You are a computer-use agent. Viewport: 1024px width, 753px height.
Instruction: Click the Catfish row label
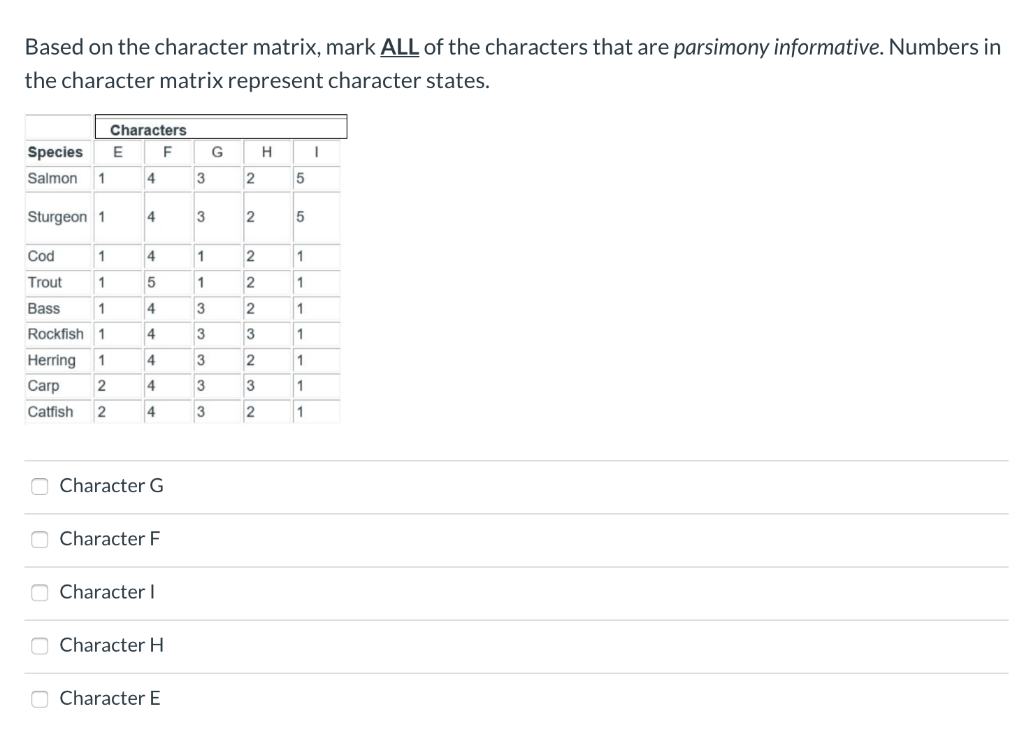coord(50,411)
